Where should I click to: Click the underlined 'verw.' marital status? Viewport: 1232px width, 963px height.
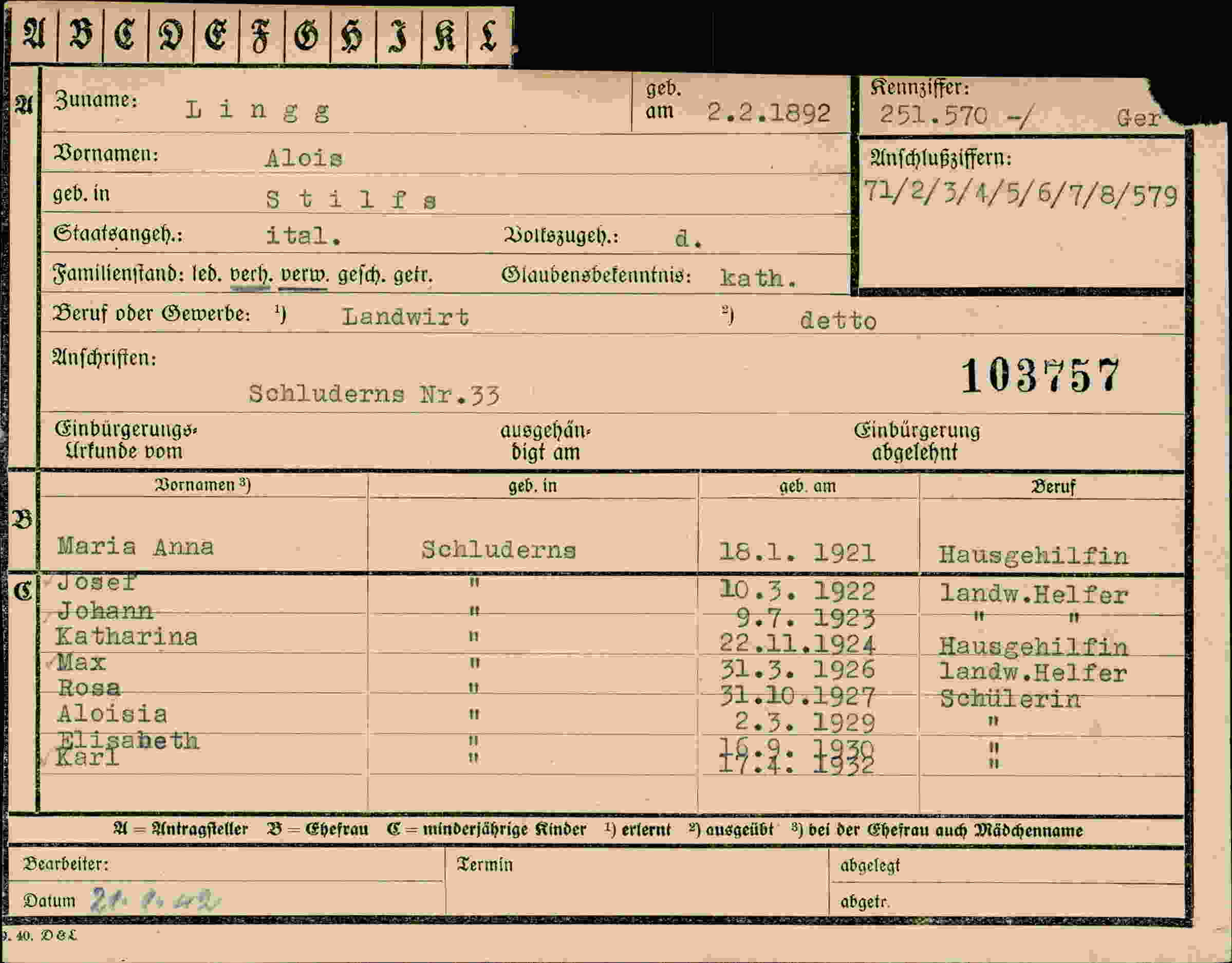(x=304, y=275)
